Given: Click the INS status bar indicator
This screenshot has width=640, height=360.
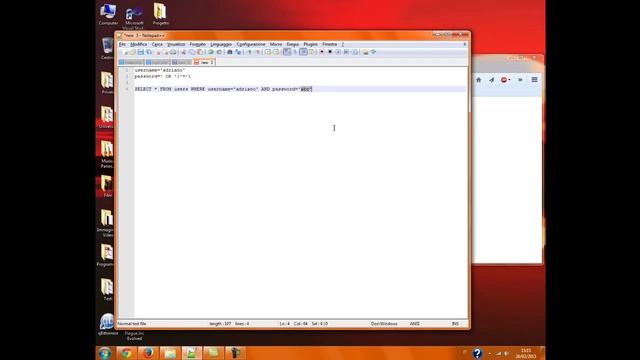Looking at the screenshot, I should tap(455, 324).
